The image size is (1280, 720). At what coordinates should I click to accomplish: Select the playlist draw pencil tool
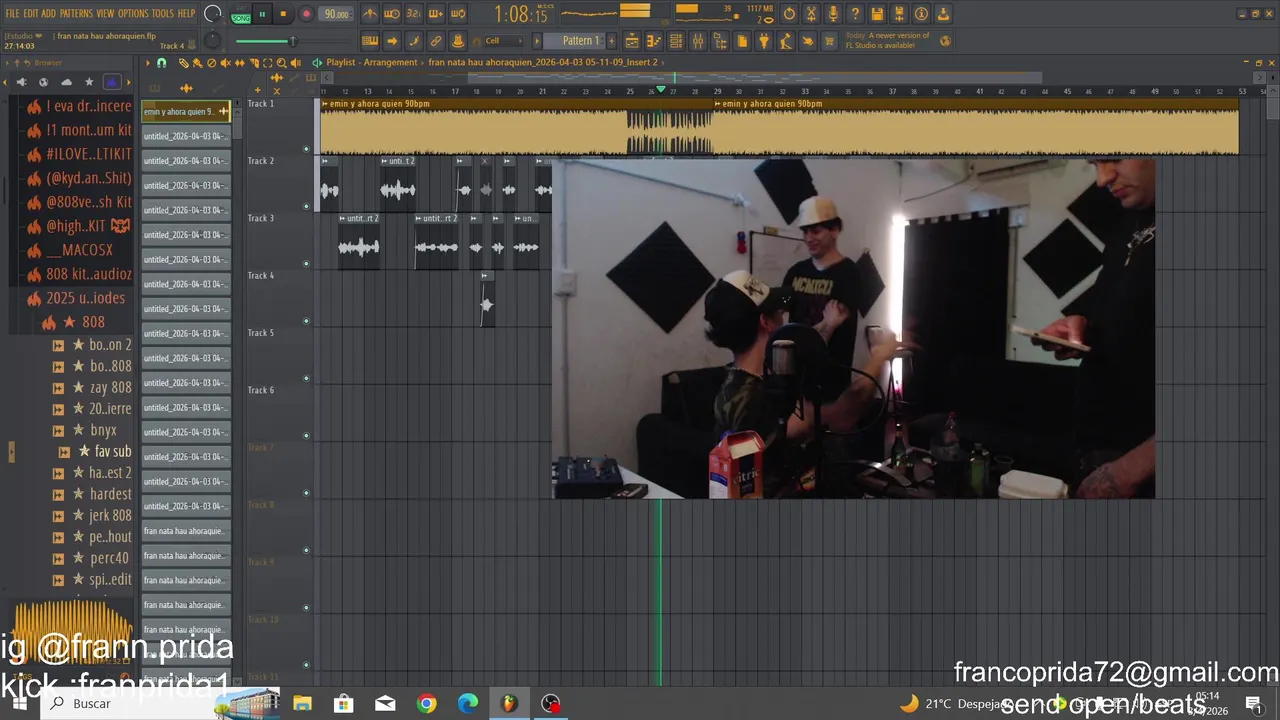183,62
